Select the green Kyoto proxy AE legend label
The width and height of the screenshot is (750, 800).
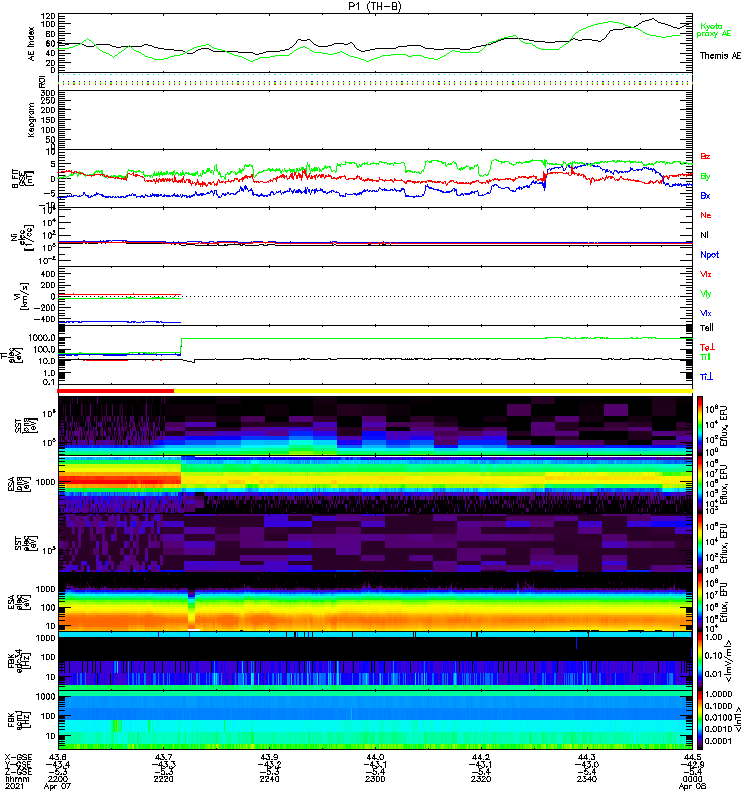point(714,30)
